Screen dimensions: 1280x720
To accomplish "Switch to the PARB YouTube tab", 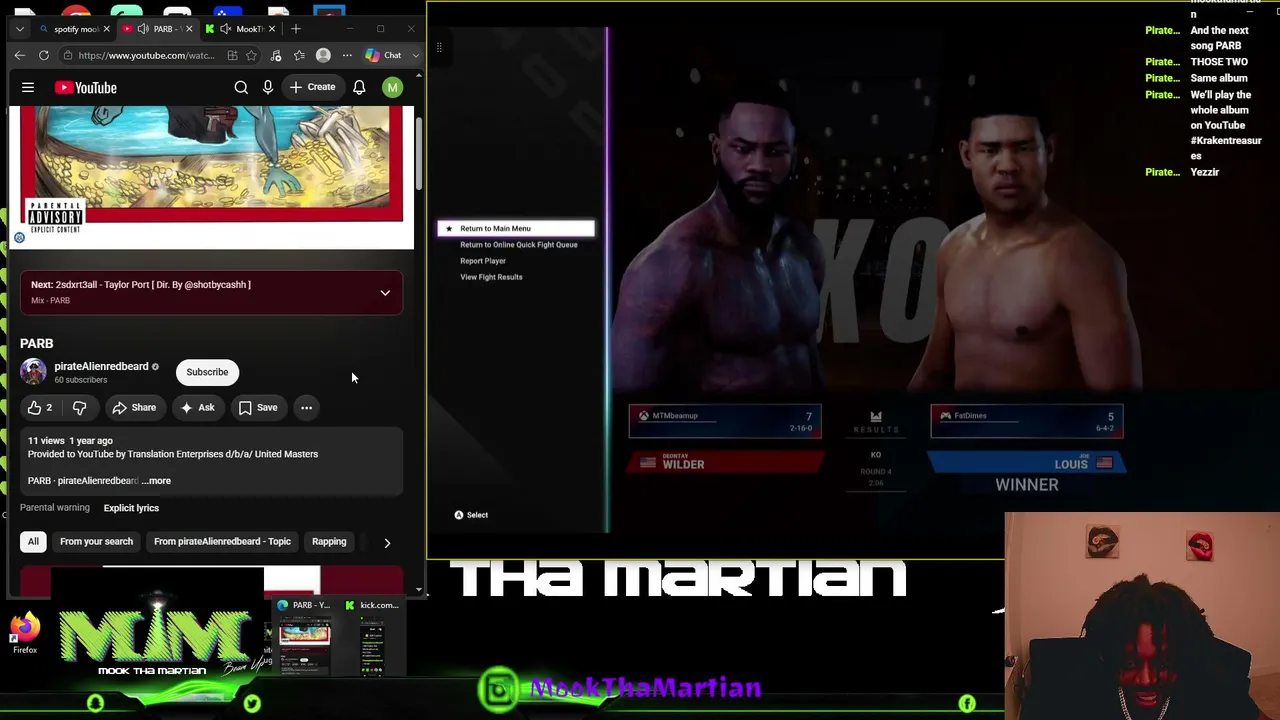I will click(158, 29).
